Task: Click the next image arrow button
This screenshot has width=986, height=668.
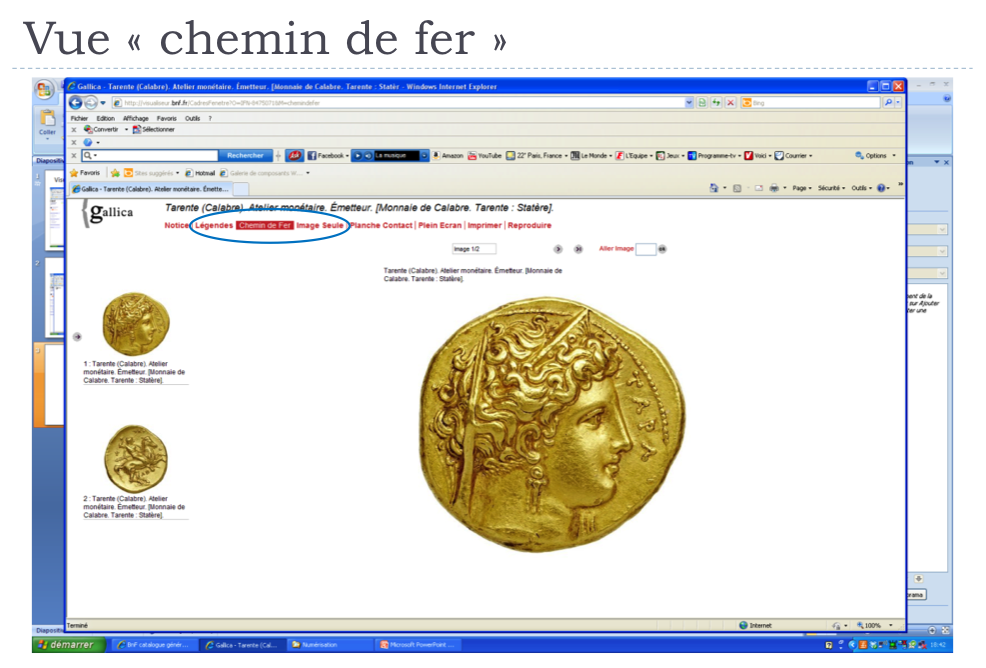Action: point(558,249)
